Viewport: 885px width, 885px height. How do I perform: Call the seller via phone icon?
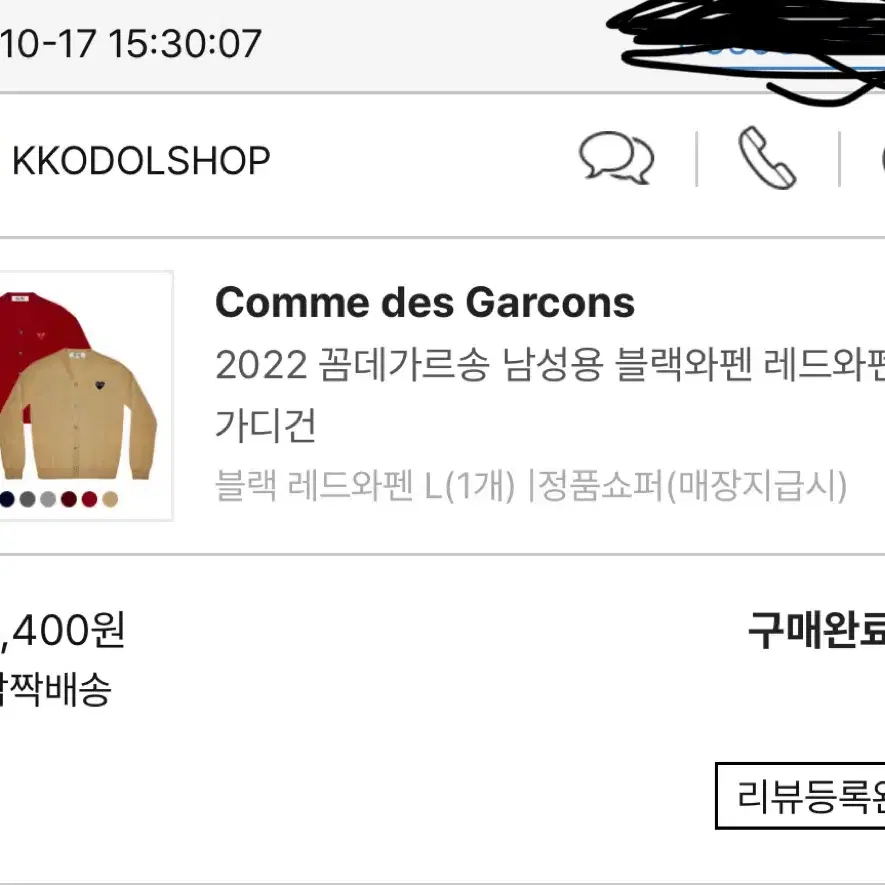(768, 158)
